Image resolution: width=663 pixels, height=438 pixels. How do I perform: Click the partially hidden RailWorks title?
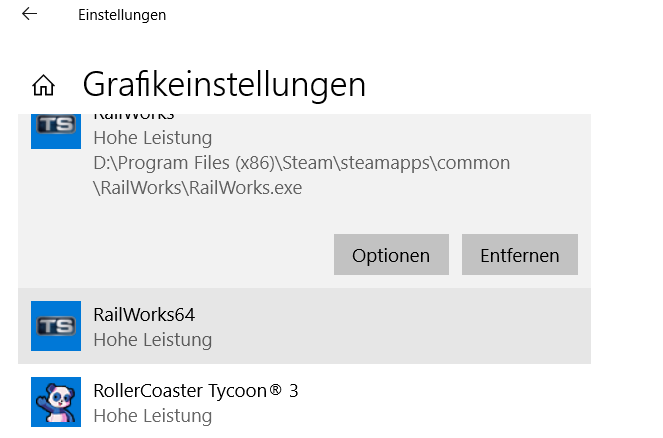[x=134, y=117]
